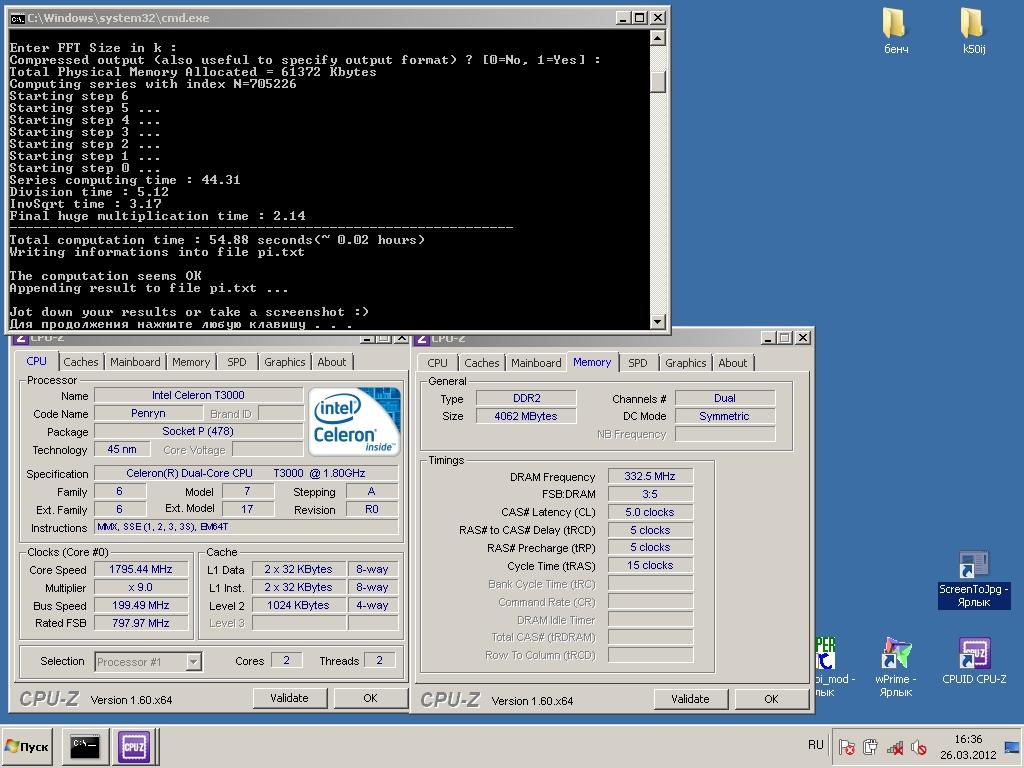Switch to Mainboard tab in left CPU-Z
Viewport: 1024px width, 768px height.
[x=135, y=362]
